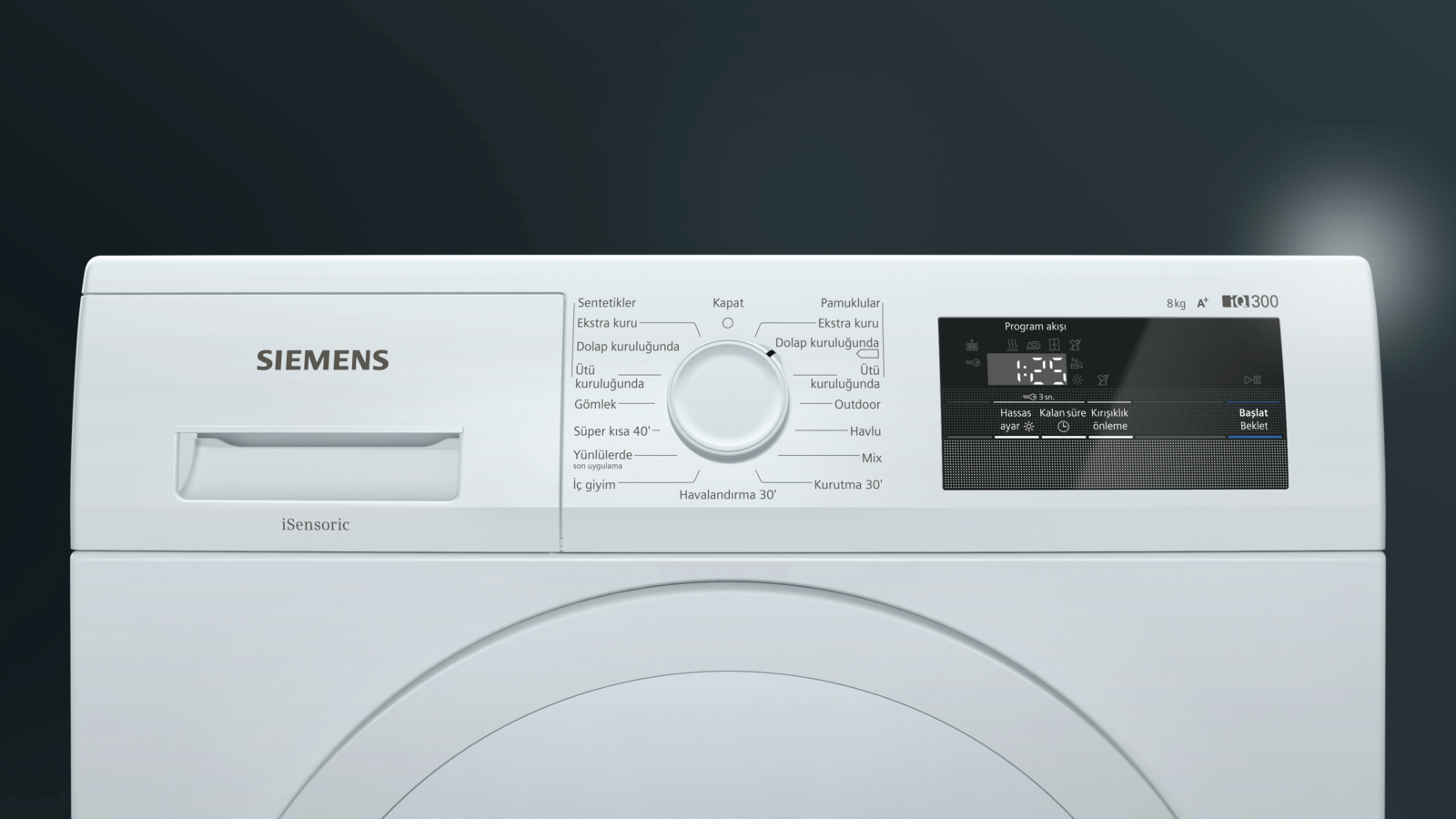
Task: Click the Kapat off position circle
Action: (x=727, y=323)
